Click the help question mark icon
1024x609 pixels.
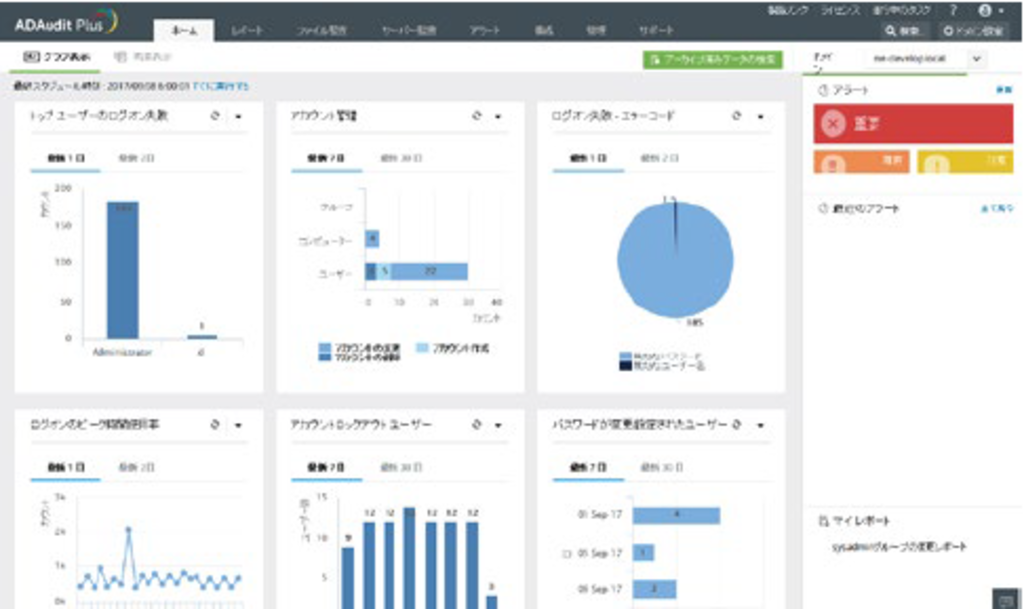[953, 10]
